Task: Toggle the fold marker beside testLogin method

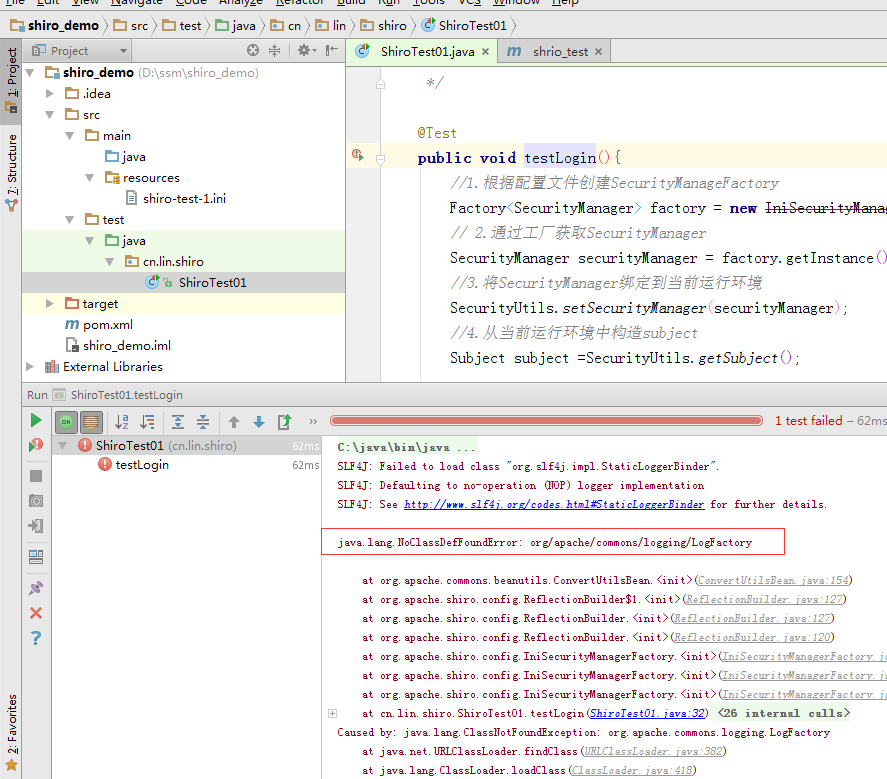Action: pos(381,159)
